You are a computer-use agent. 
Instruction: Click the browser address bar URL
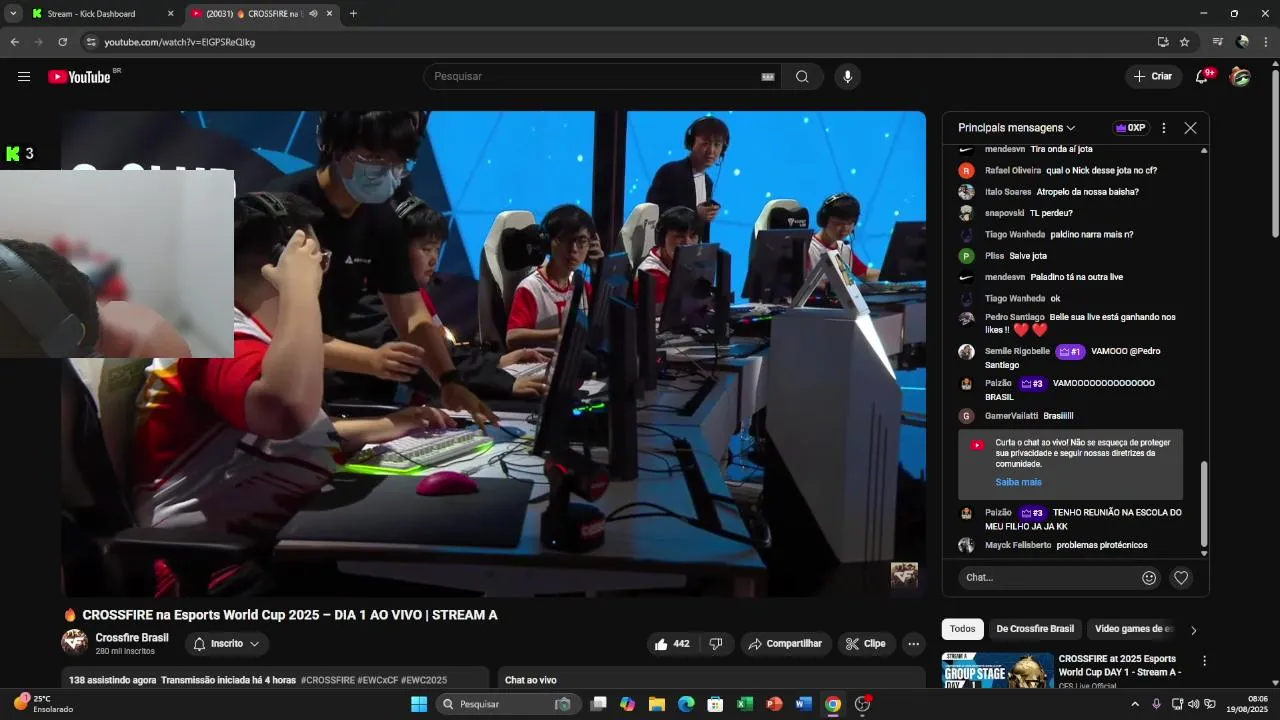pyautogui.click(x=180, y=42)
